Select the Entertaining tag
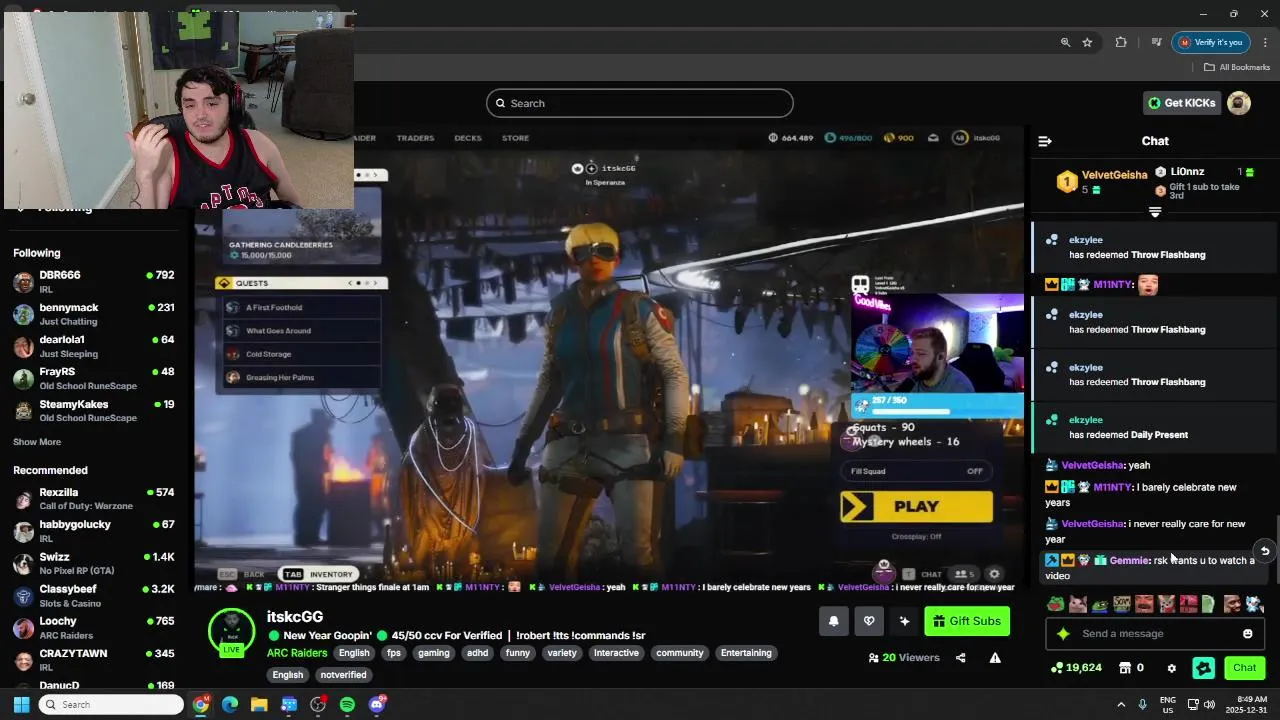The height and width of the screenshot is (720, 1280). 746,653
